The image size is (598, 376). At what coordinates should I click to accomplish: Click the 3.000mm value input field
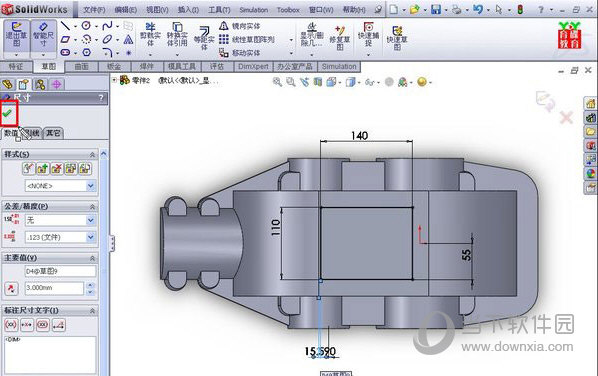(54, 288)
